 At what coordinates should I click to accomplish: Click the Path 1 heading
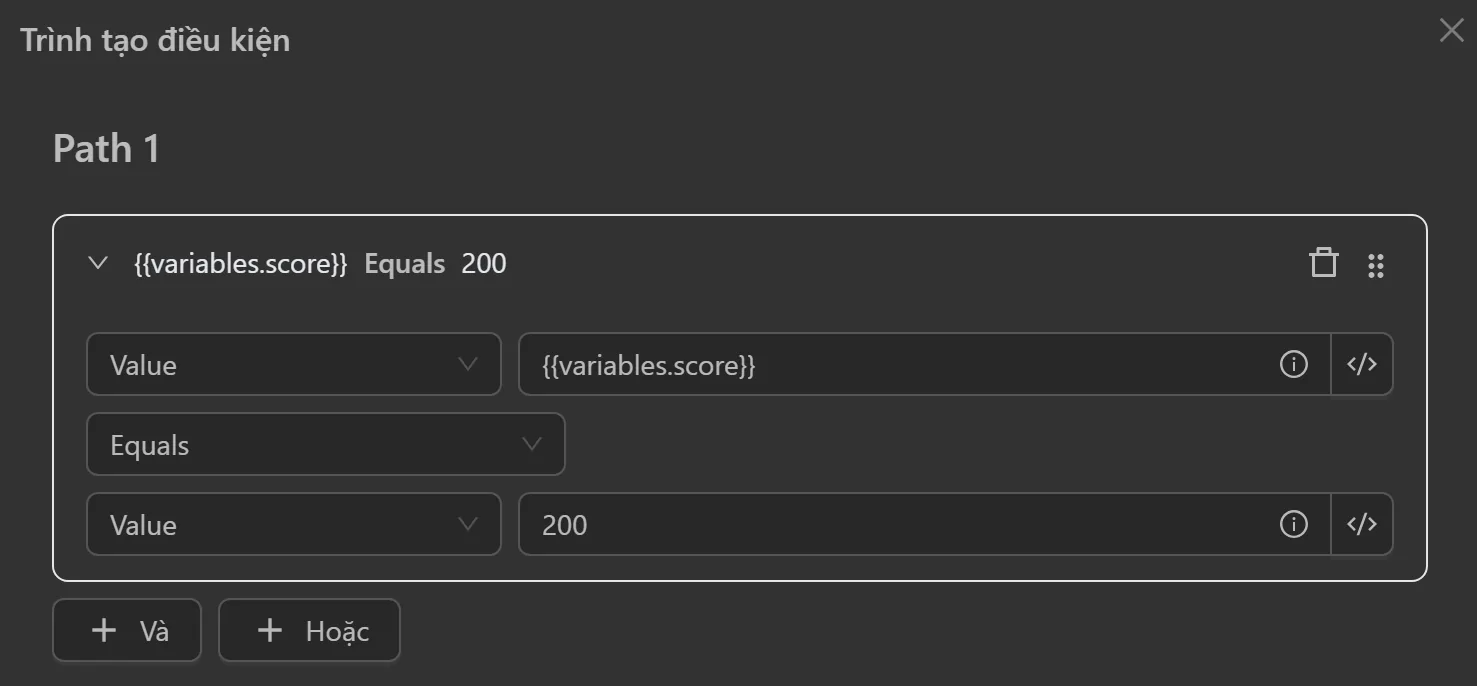tap(106, 149)
